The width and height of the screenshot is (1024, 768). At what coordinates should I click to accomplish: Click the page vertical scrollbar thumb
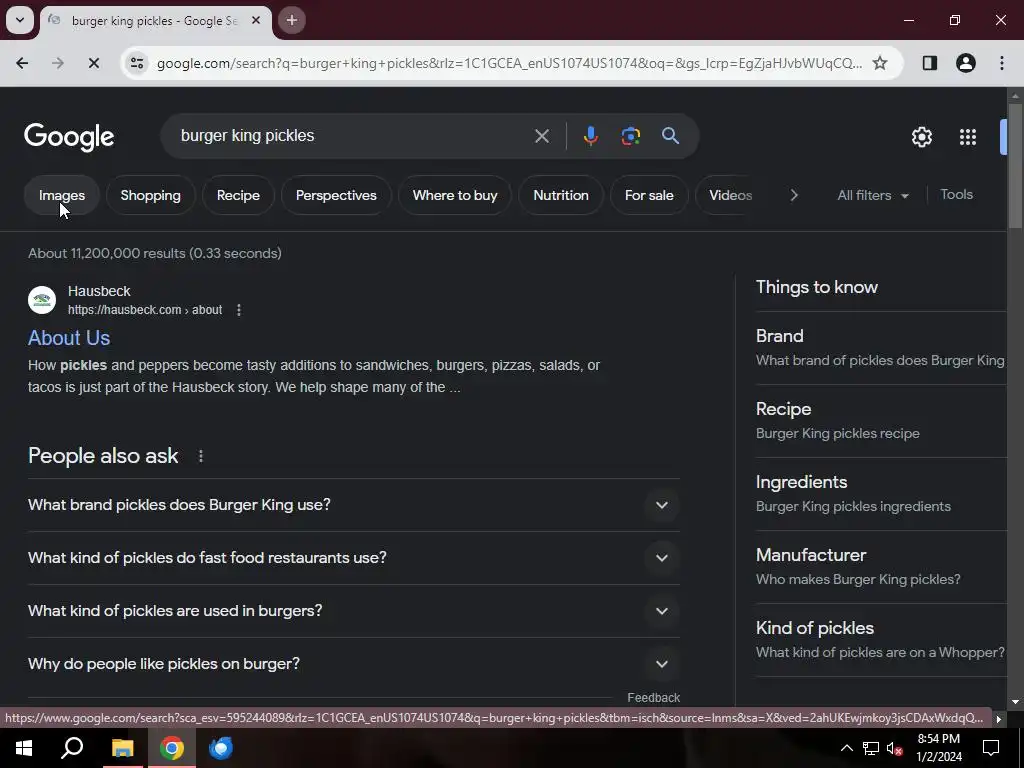pos(1015,166)
